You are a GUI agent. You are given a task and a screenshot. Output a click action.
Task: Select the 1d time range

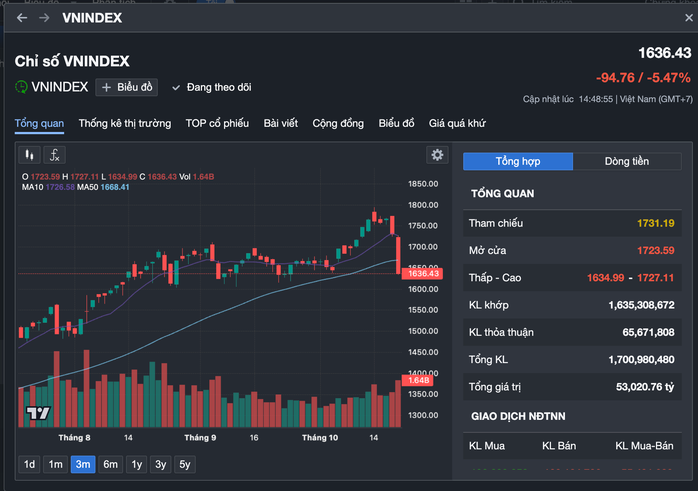pos(30,464)
